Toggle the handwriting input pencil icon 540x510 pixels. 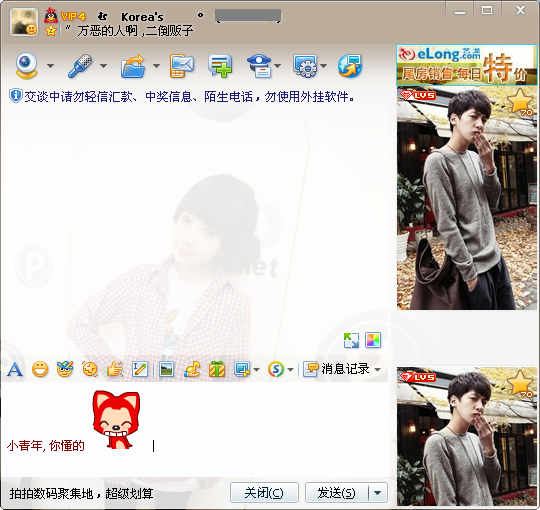click(x=140, y=369)
